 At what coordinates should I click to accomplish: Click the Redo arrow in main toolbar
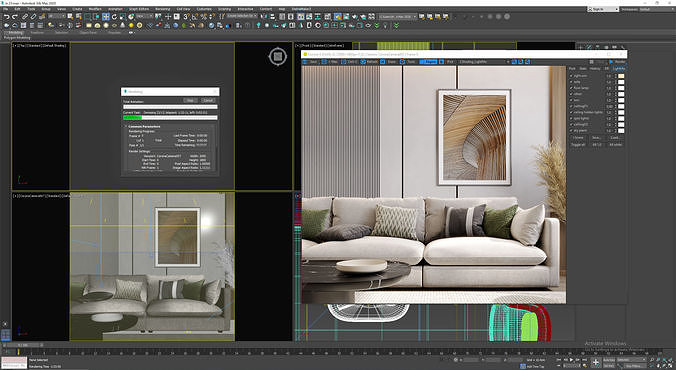15,16
